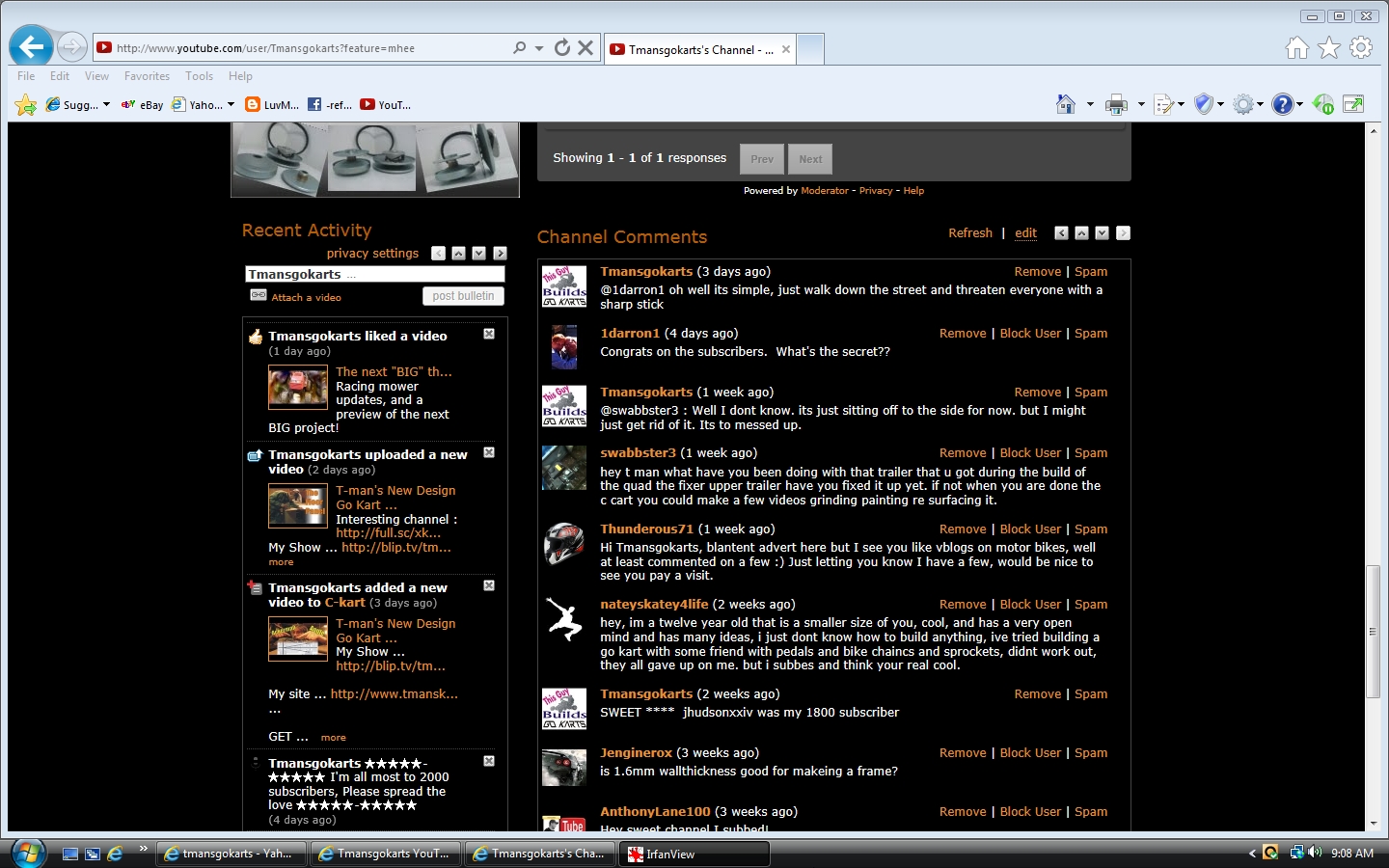Open the 'The next BIG' video thumbnail
Screen dimensions: 1389x868
pyautogui.click(x=297, y=388)
